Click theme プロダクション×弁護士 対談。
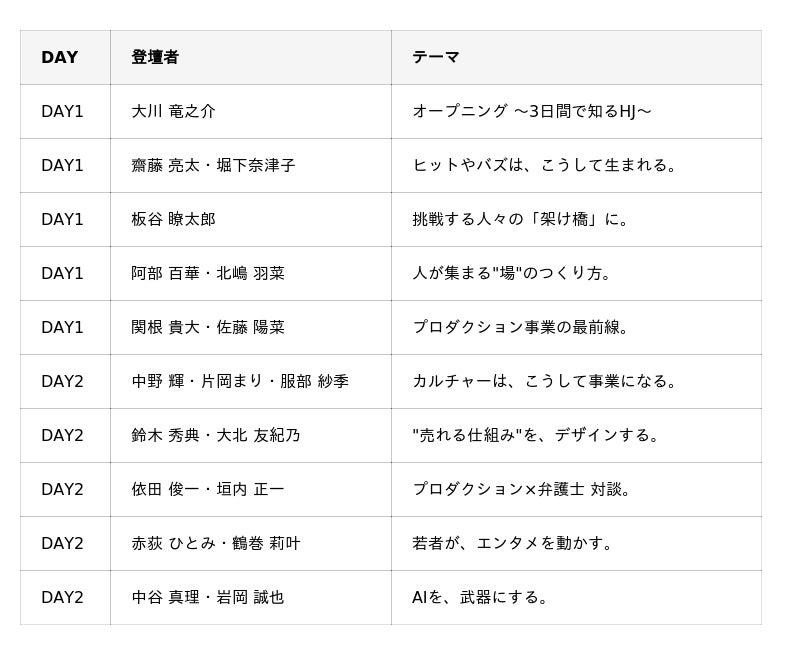The image size is (800, 655). 521,490
